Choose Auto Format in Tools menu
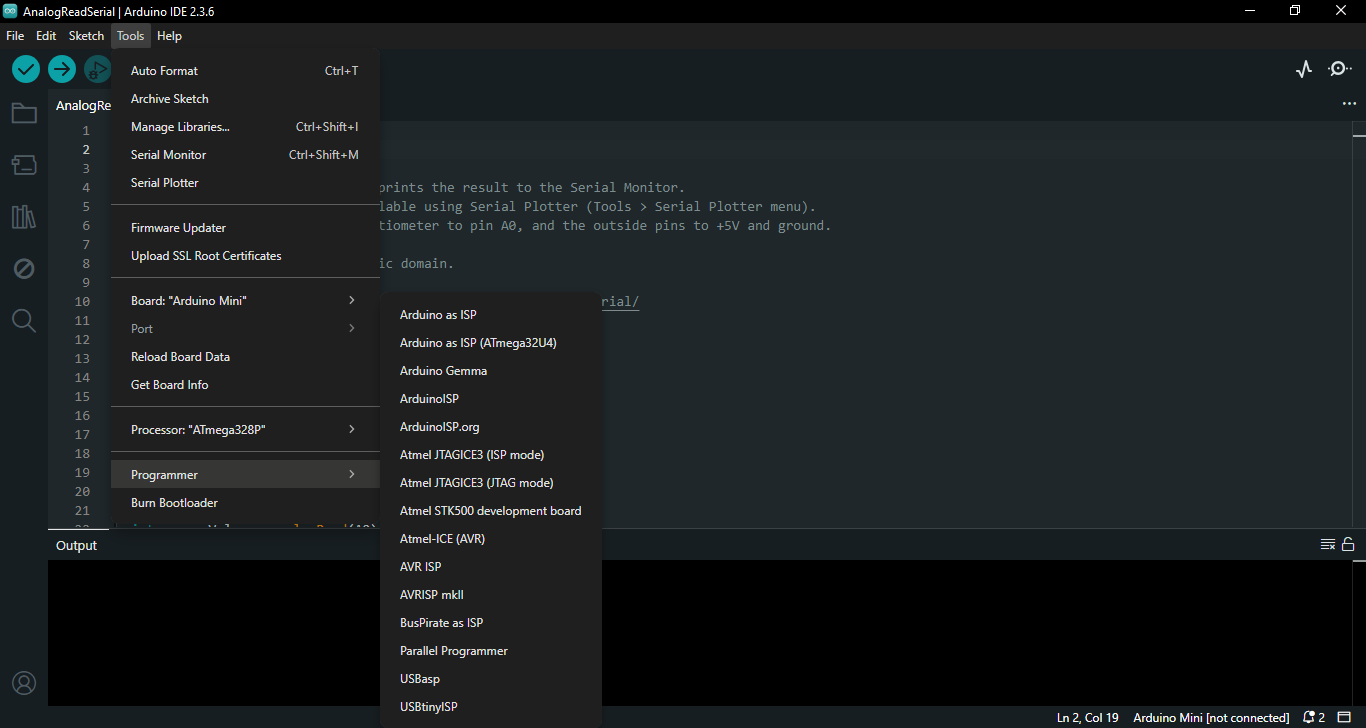Viewport: 1366px width, 728px height. coord(165,71)
